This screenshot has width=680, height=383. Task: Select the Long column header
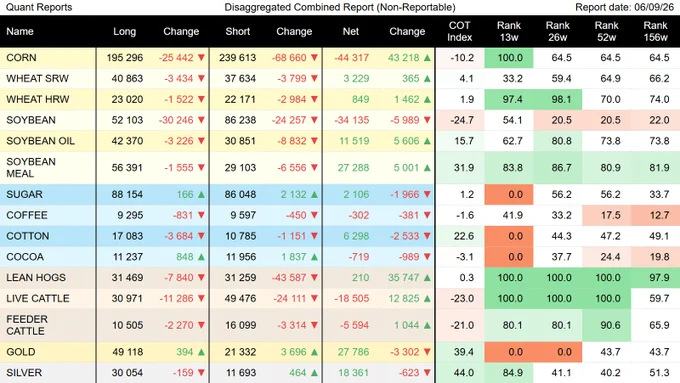(124, 32)
